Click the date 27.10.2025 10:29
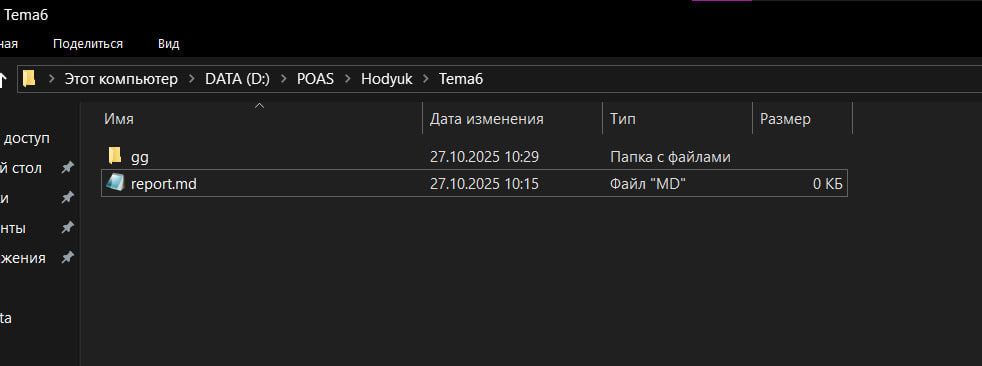Viewport: 982px width, 366px height. point(484,157)
